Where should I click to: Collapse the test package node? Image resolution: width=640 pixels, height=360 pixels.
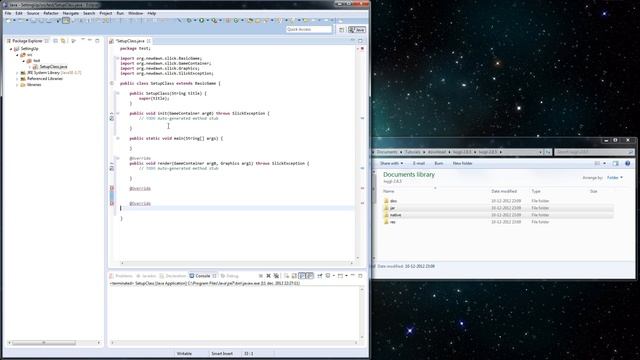click(x=23, y=61)
